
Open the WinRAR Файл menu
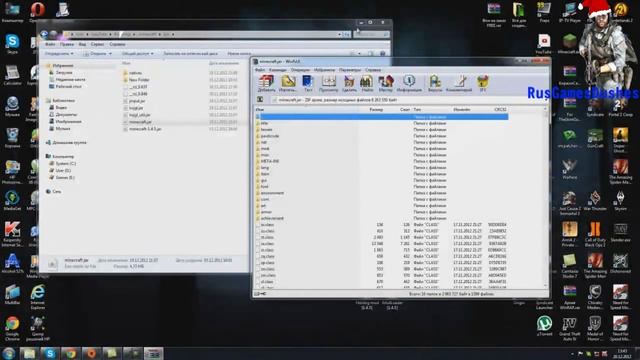pyautogui.click(x=260, y=70)
